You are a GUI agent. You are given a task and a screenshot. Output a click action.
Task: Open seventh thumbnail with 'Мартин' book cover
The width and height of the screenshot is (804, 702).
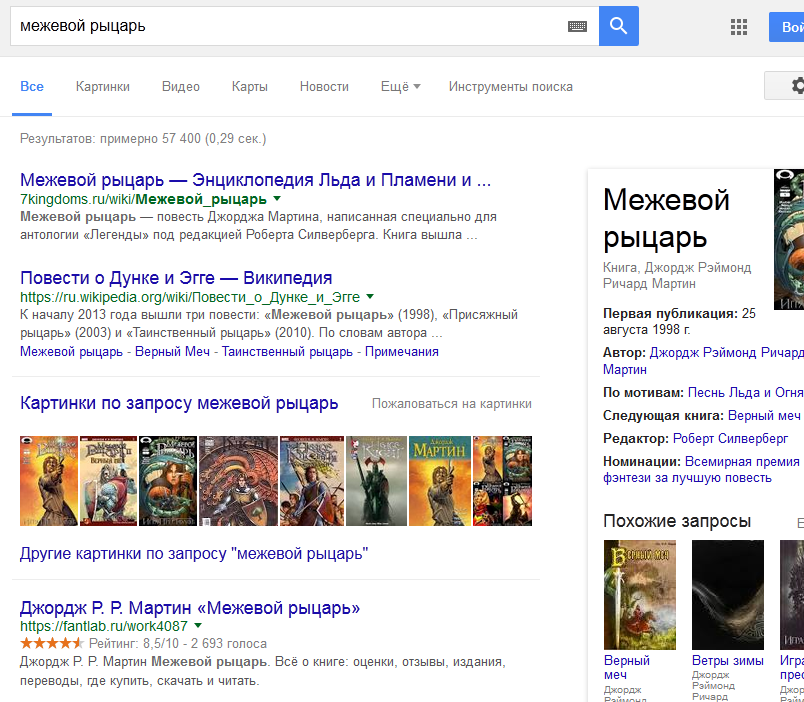click(440, 481)
